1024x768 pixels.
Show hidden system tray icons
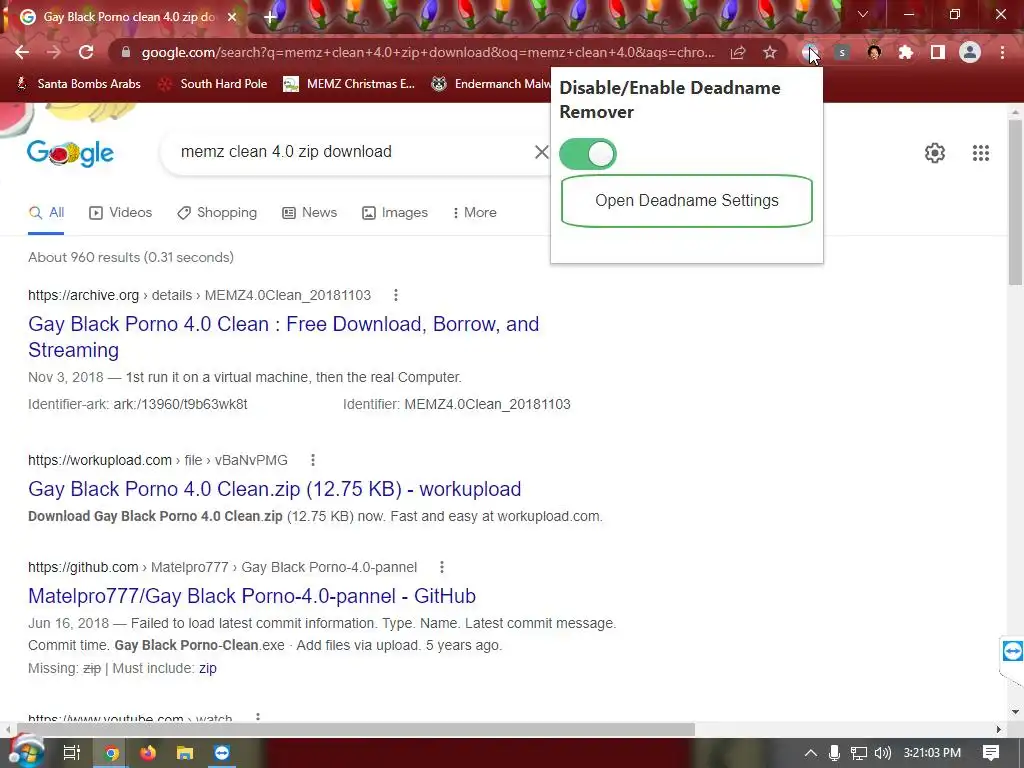tap(810, 753)
